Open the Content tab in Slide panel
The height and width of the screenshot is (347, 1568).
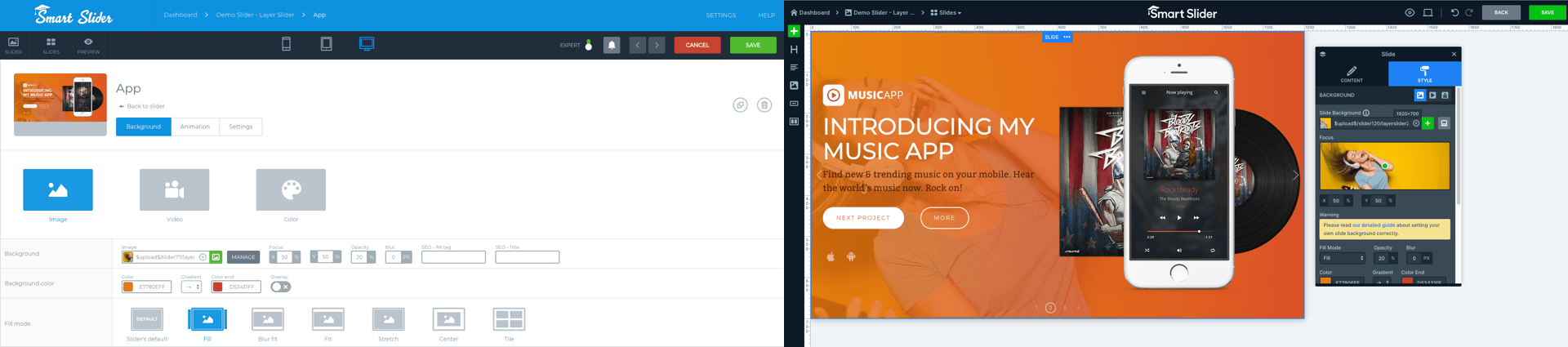coord(1352,73)
